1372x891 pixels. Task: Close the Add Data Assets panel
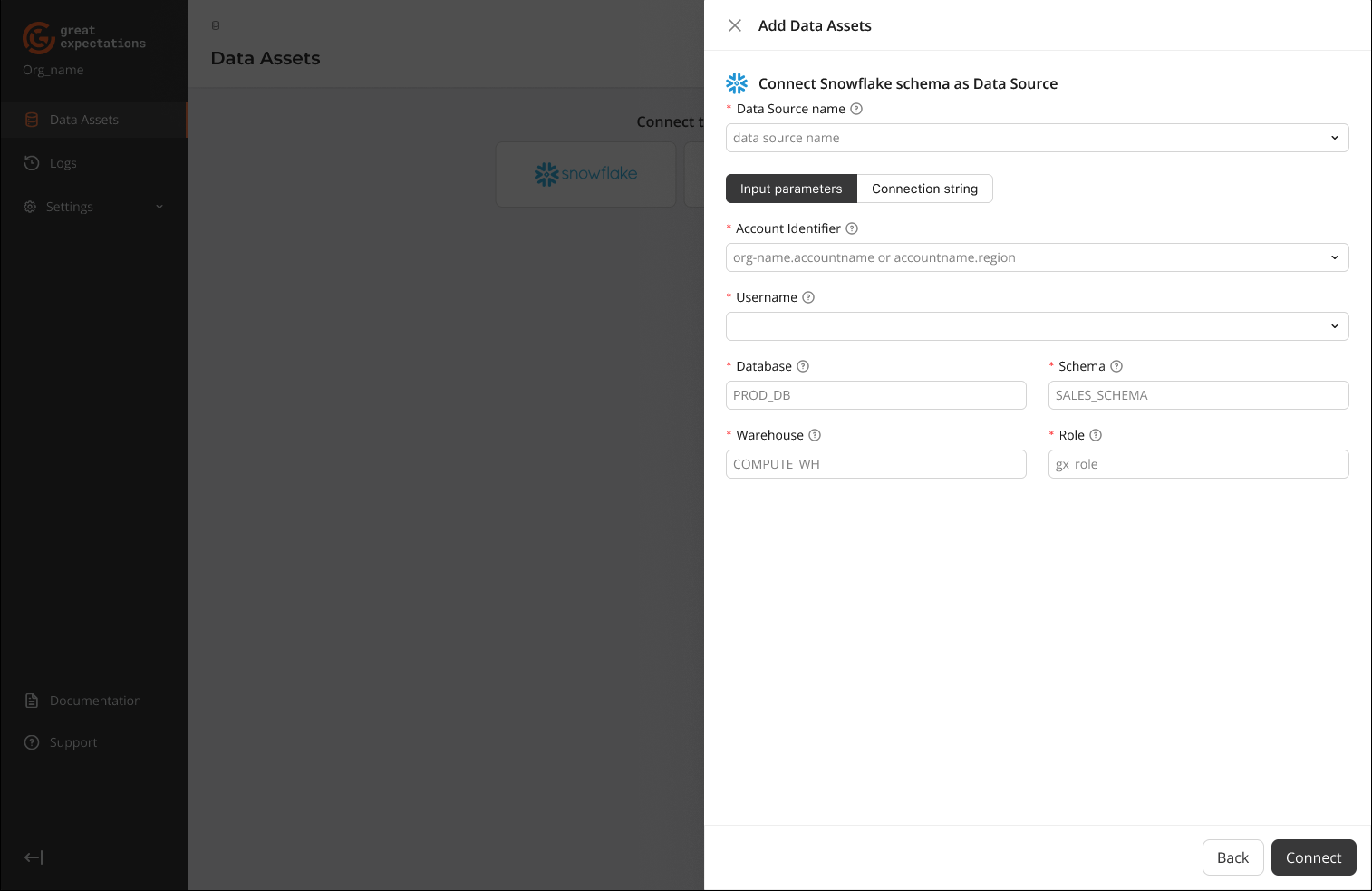point(735,25)
